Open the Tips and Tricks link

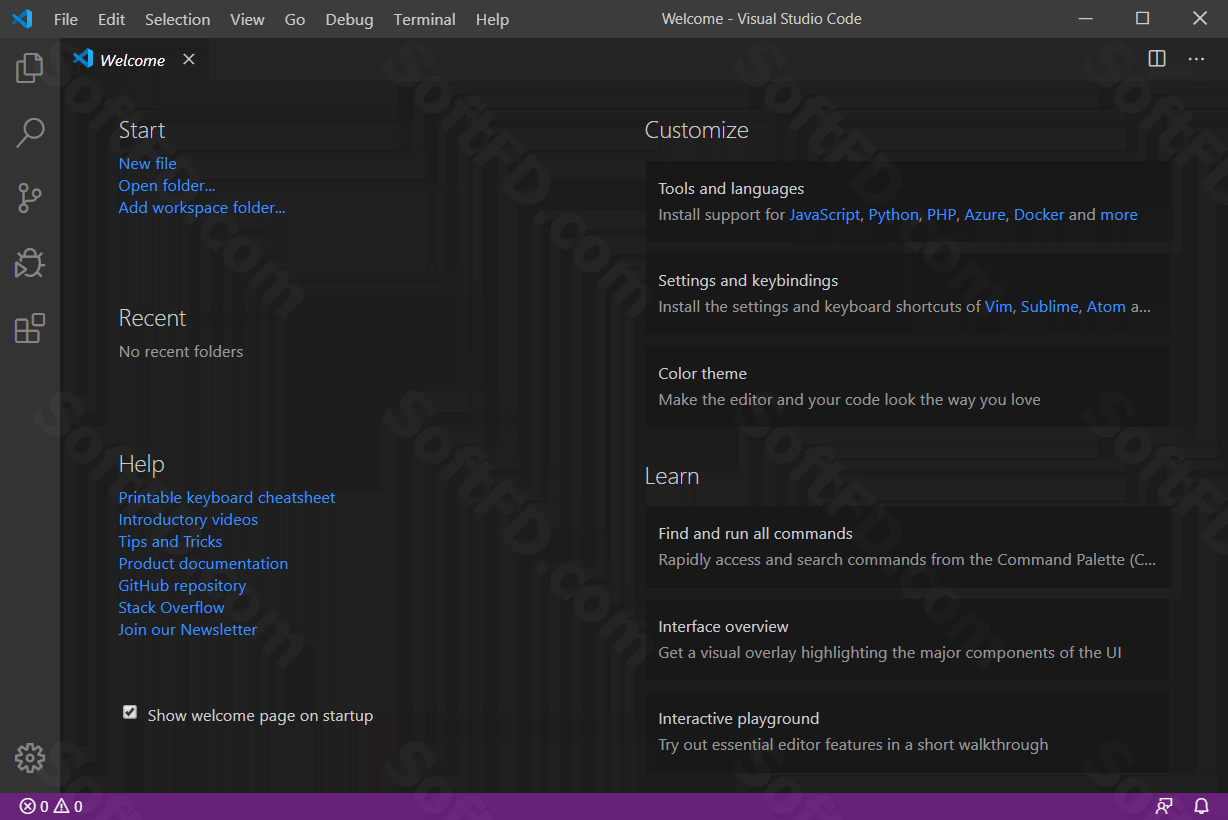(x=170, y=542)
